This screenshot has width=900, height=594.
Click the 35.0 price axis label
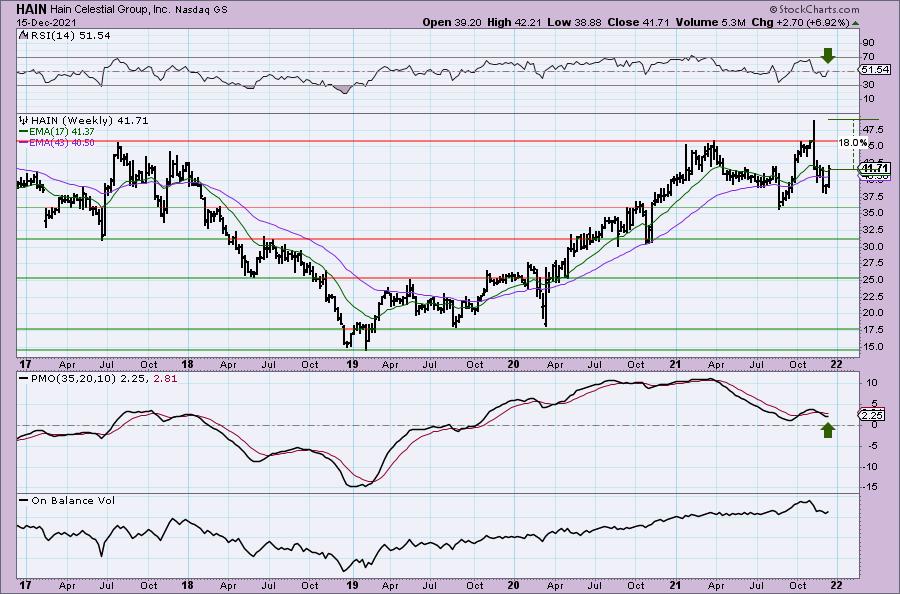pyautogui.click(x=872, y=212)
